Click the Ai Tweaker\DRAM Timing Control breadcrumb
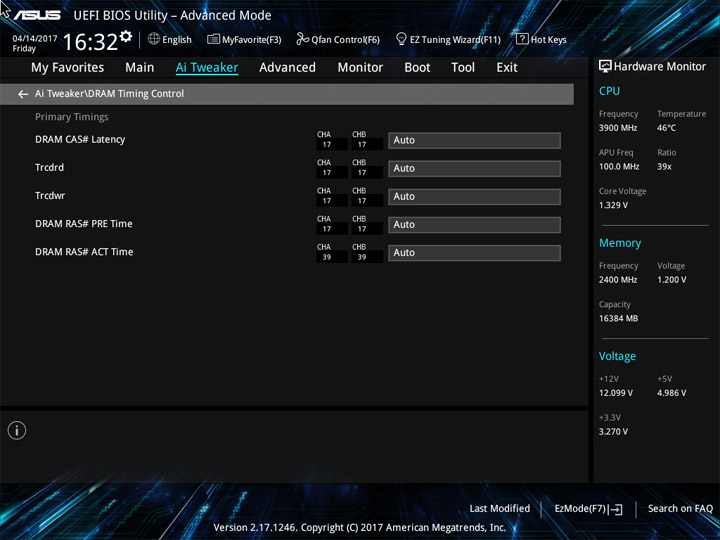Image resolution: width=720 pixels, height=540 pixels. click(x=109, y=94)
